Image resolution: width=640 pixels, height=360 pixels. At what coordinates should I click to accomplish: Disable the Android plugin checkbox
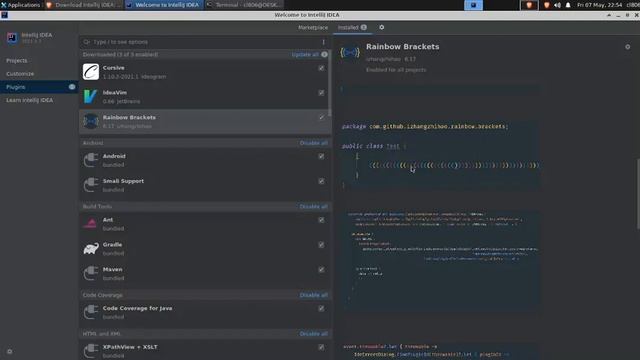321,156
